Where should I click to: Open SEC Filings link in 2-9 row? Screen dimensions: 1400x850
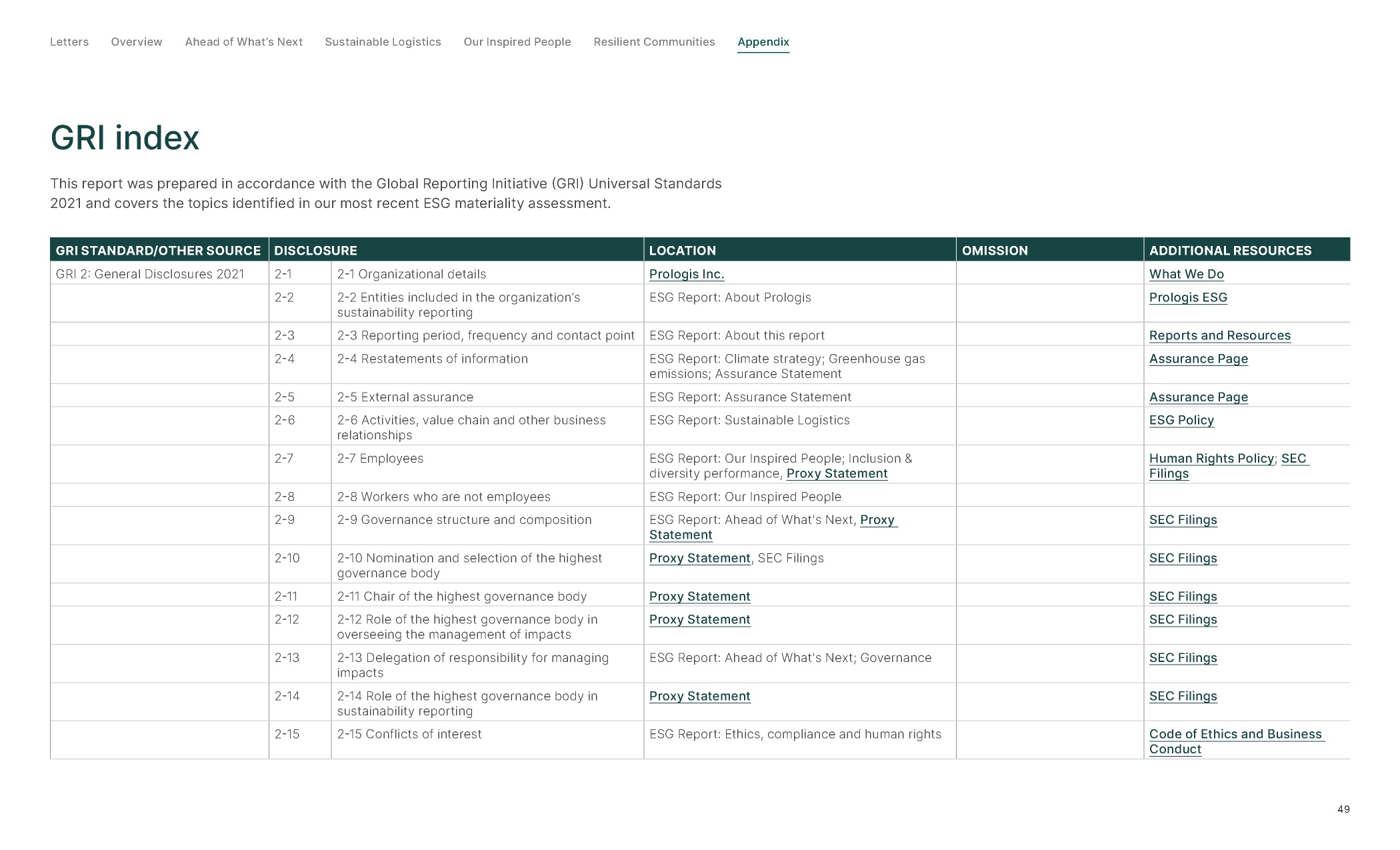point(1183,519)
